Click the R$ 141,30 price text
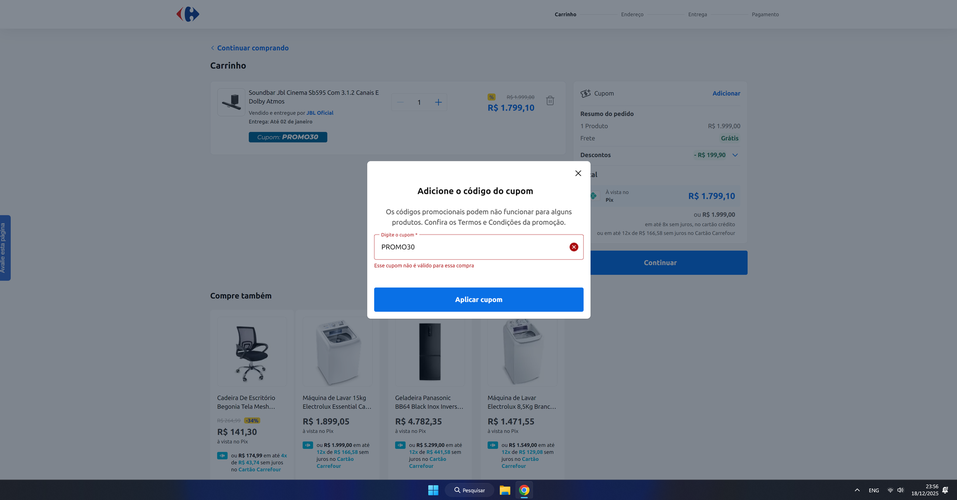Screen dimensions: 957x500 (x=237, y=432)
